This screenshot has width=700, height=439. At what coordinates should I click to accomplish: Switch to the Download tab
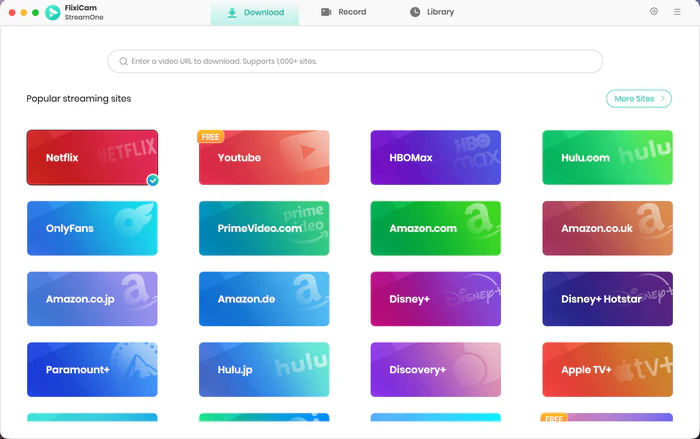[x=255, y=13]
